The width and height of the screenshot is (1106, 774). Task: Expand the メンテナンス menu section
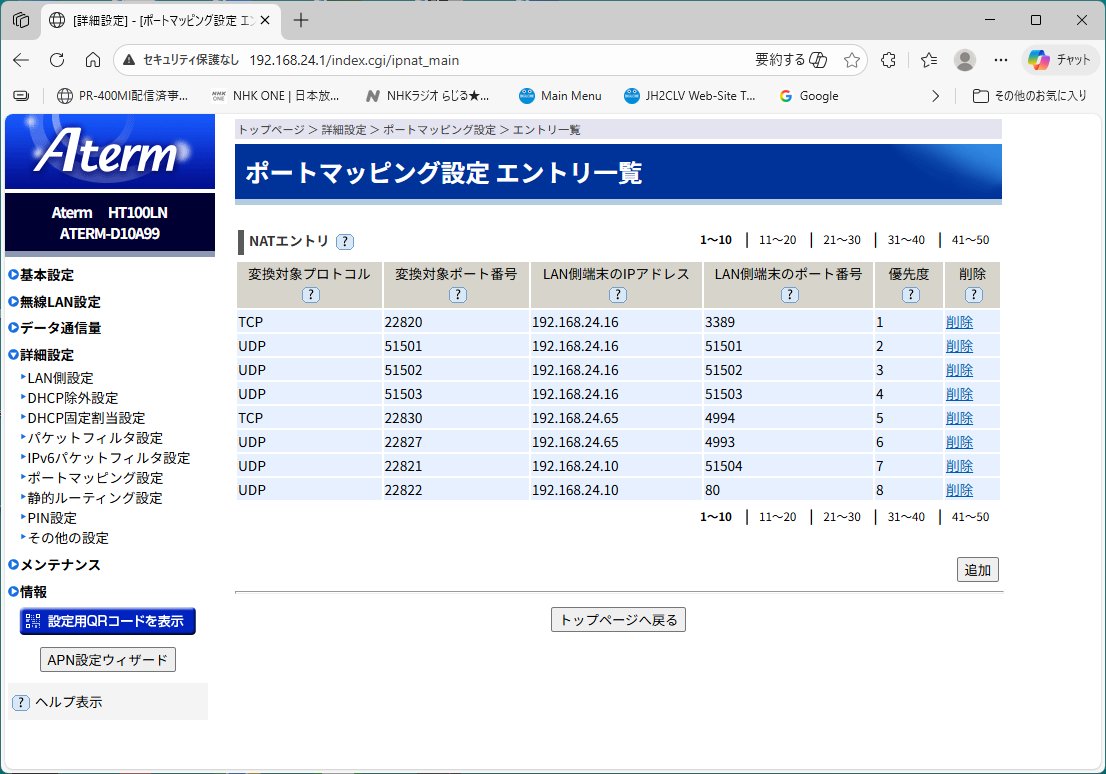coord(60,565)
